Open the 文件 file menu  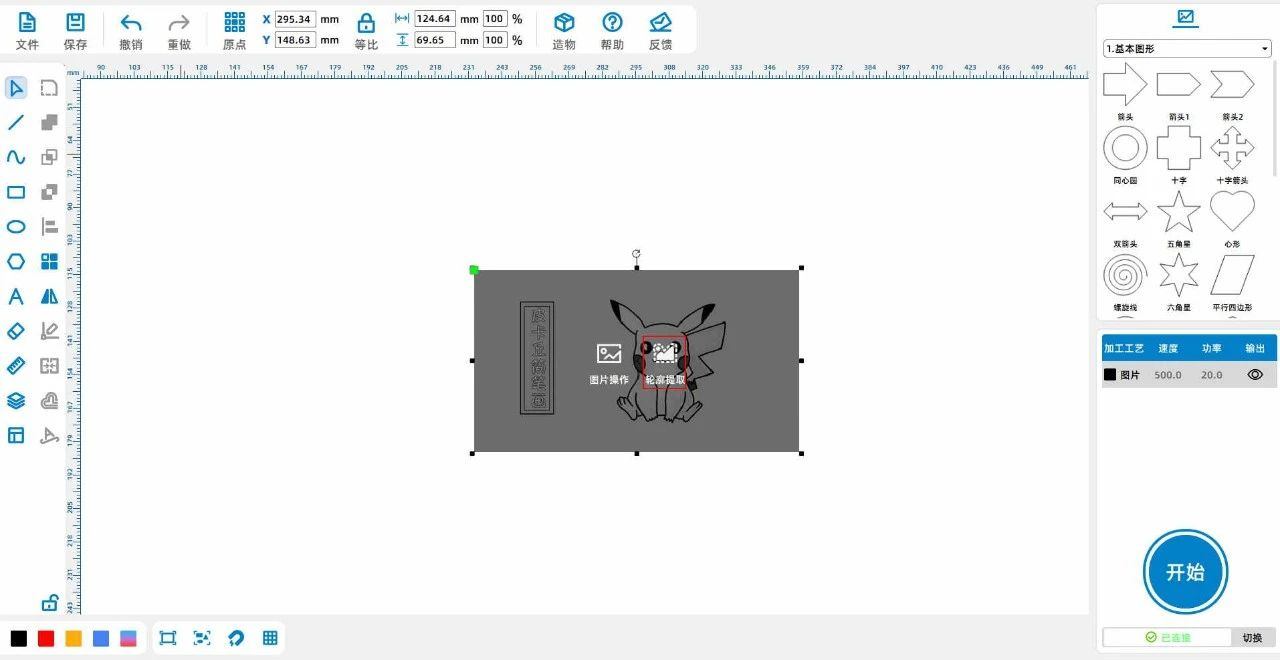(27, 24)
